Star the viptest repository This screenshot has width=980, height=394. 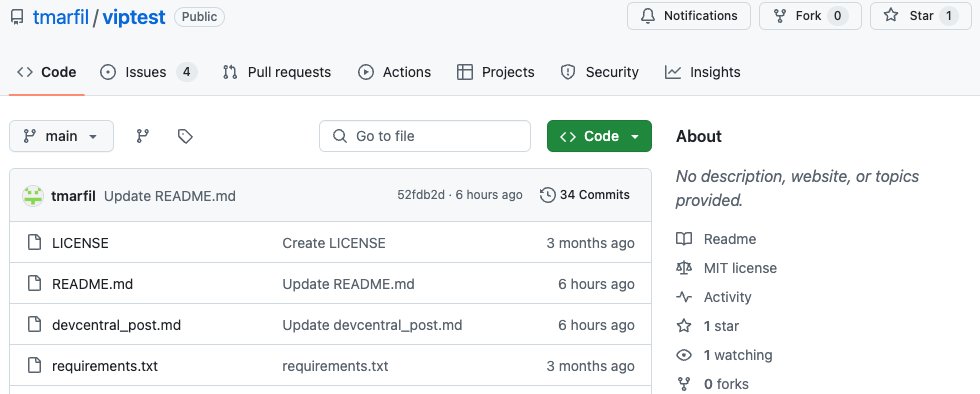(921, 16)
